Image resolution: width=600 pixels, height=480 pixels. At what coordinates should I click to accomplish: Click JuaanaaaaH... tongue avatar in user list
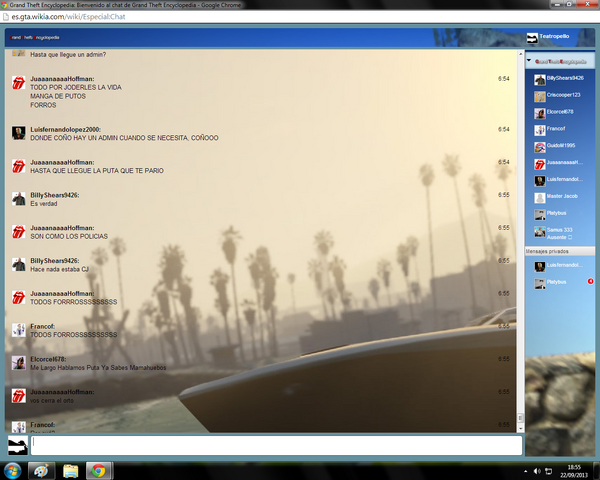pos(540,164)
